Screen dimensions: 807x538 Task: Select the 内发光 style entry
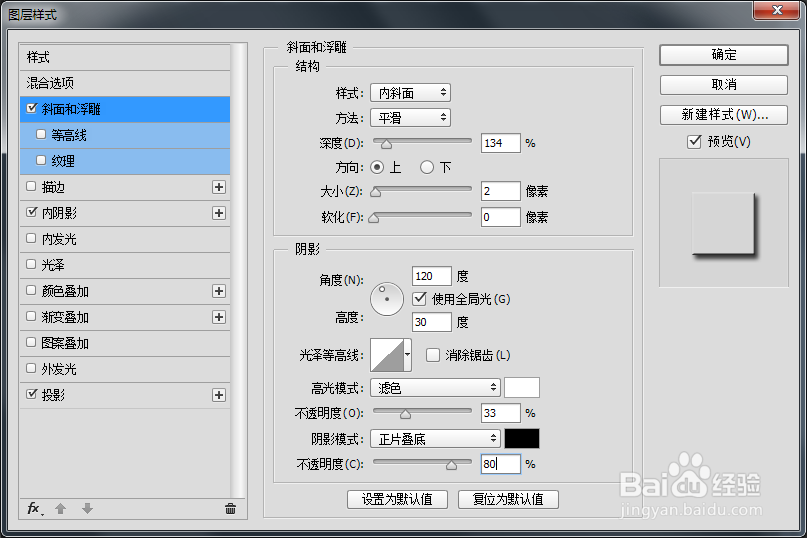coord(125,239)
